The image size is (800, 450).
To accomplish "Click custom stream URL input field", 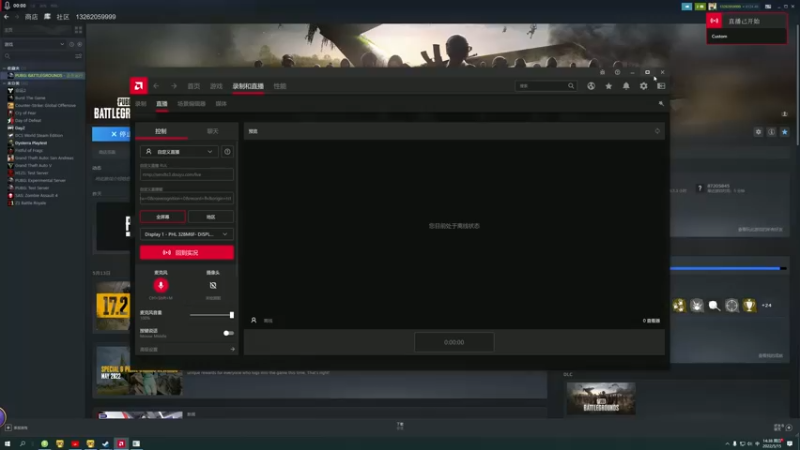I will coord(187,174).
